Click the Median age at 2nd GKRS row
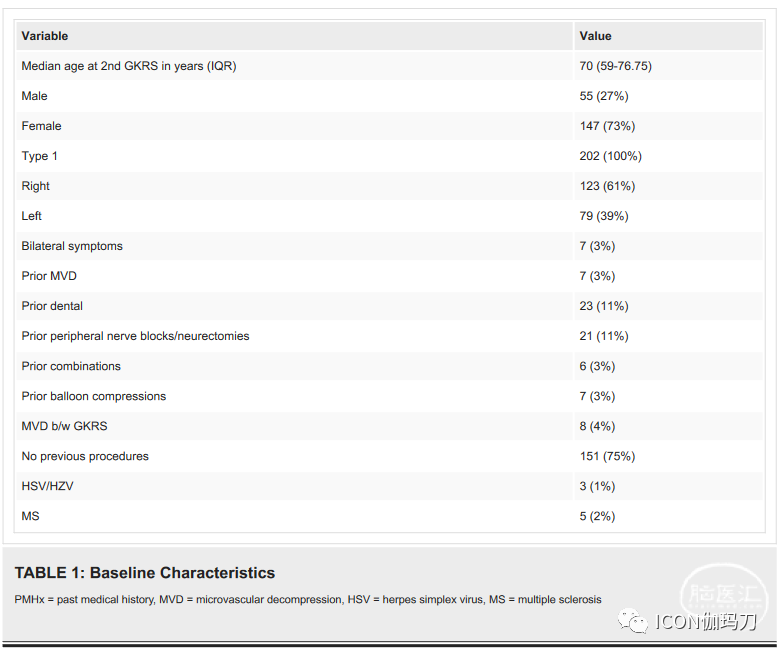Image resolution: width=783 pixels, height=656 pixels. (x=129, y=66)
